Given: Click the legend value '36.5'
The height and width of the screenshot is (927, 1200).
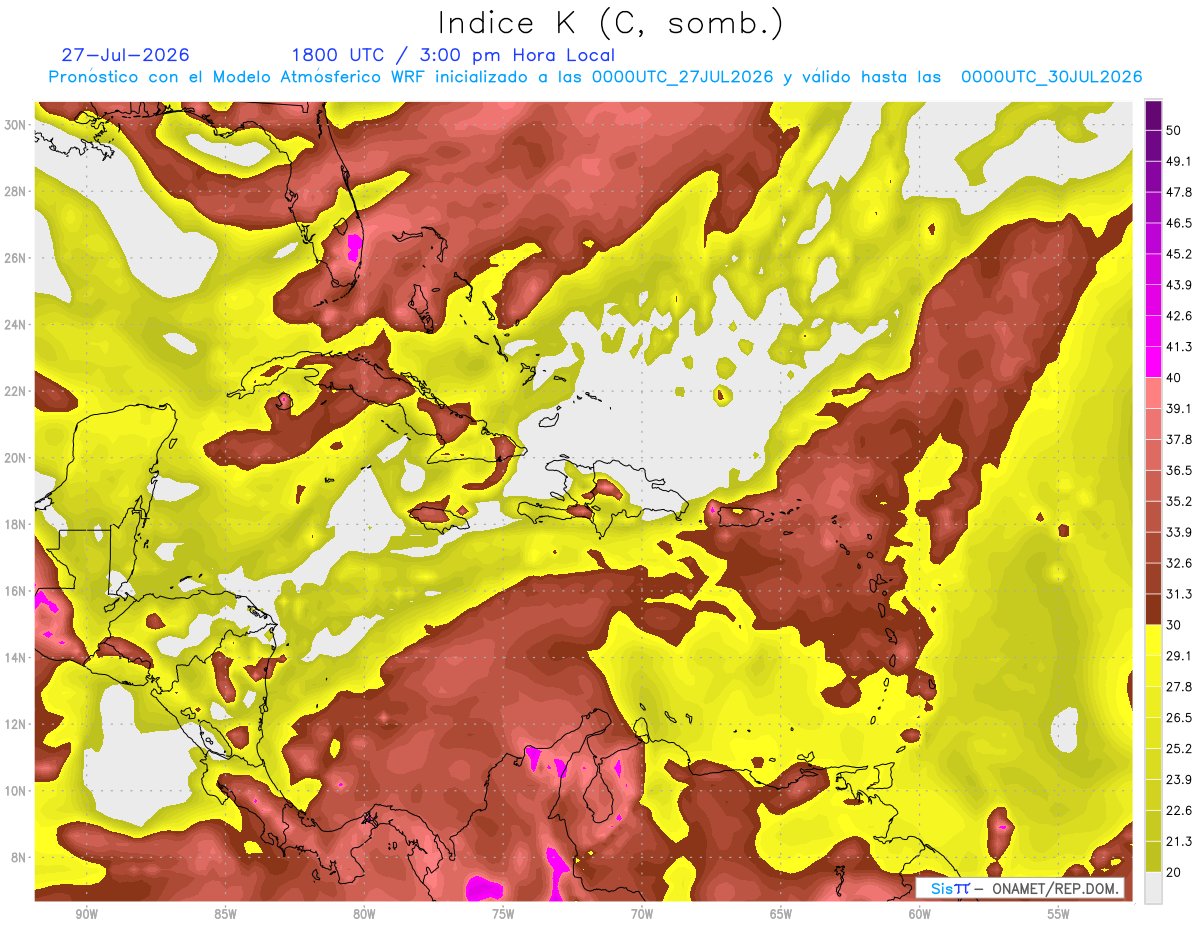Looking at the screenshot, I should [x=1179, y=470].
